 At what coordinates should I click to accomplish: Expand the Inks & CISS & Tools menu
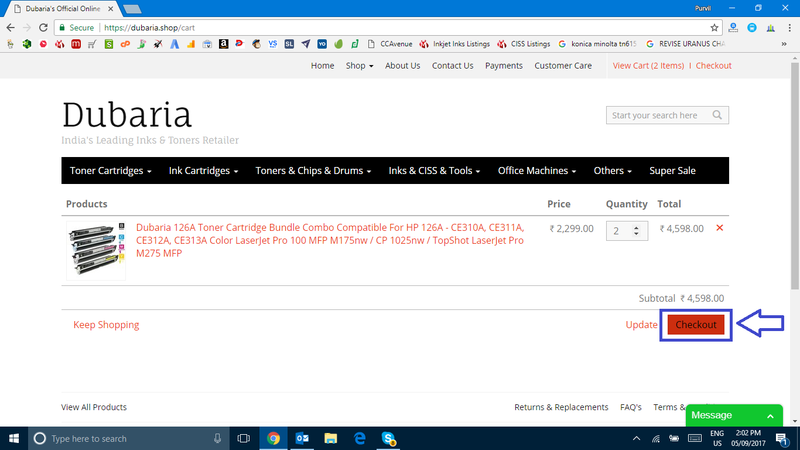tap(434, 170)
